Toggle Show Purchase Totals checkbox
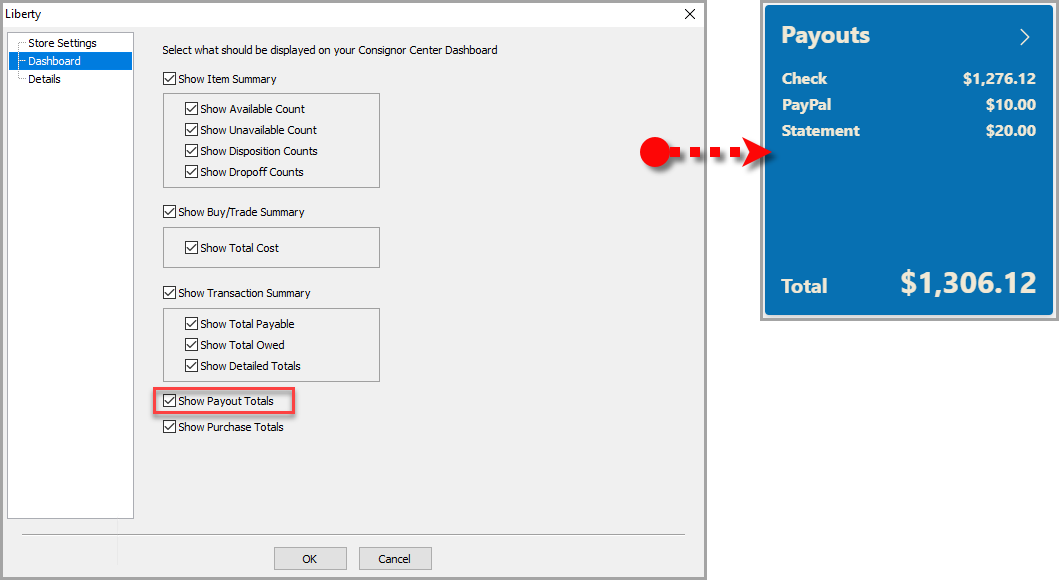Screen dimensions: 1059x580 (170, 427)
